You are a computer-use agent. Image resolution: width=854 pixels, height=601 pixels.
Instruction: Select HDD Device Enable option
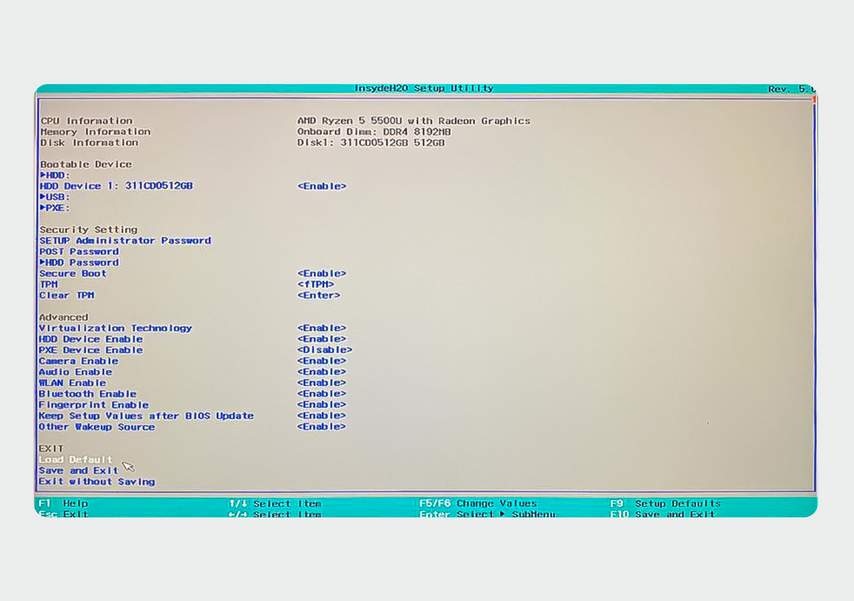91,339
